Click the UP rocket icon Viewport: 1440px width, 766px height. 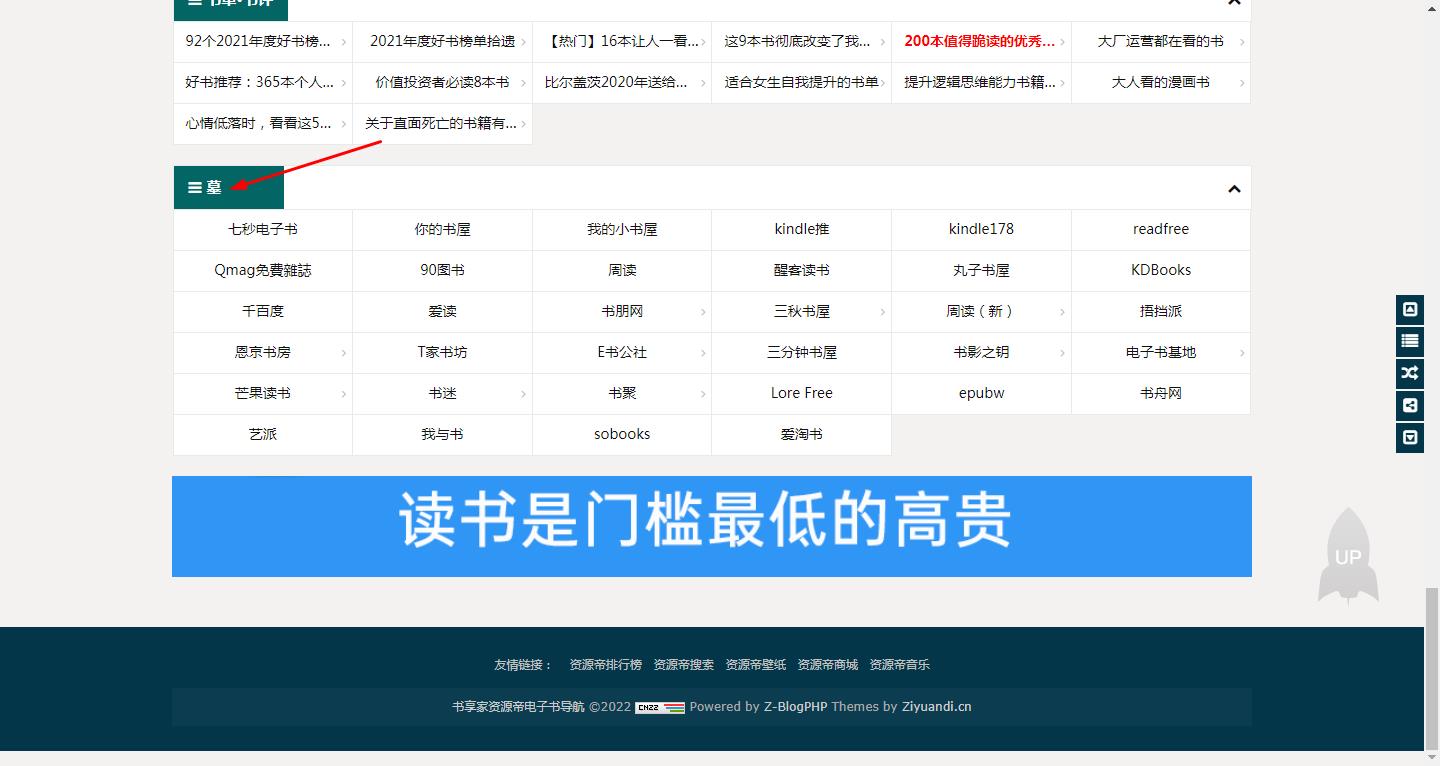point(1348,556)
